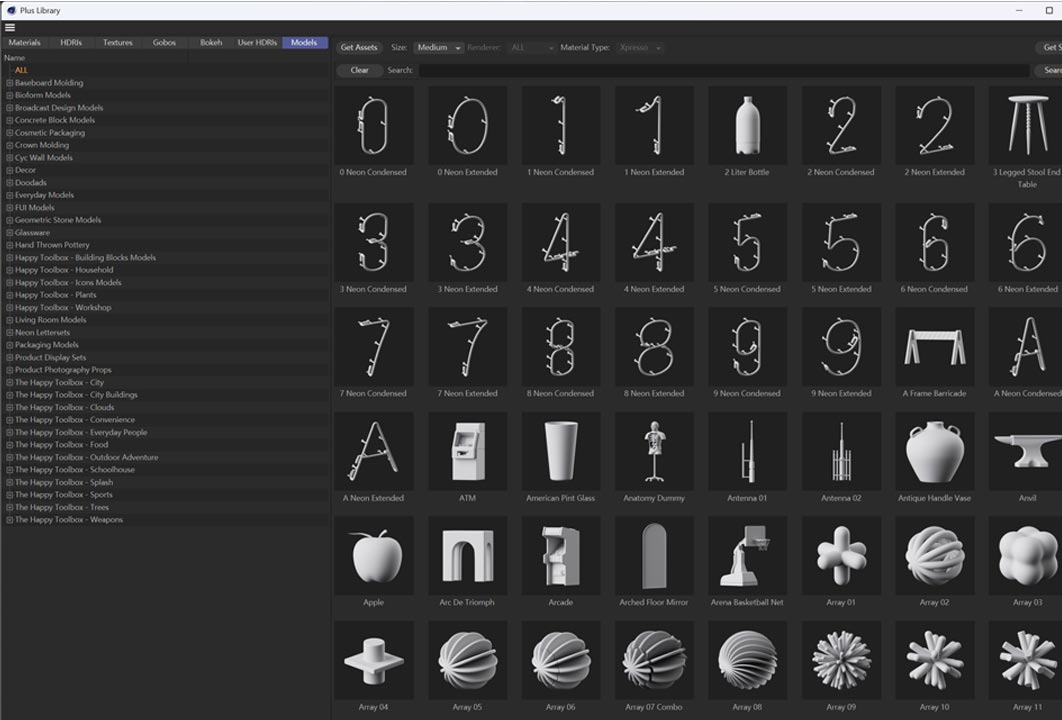Choose the American Pint Glass asset
This screenshot has height=720, width=1062.
click(560, 451)
